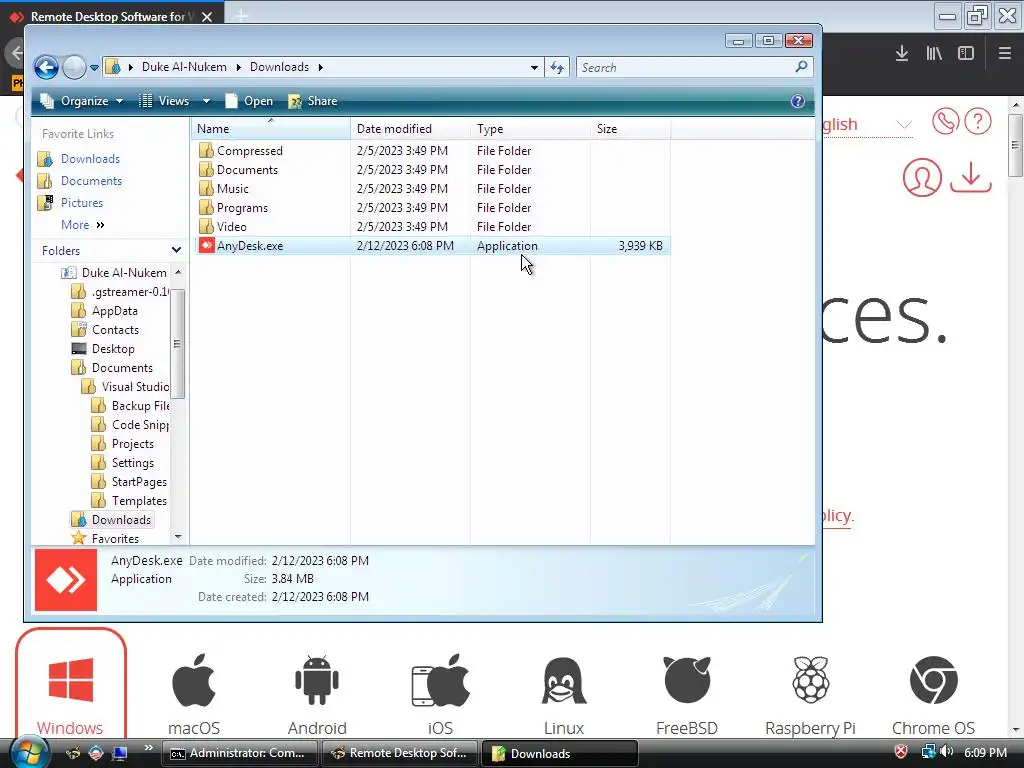Viewport: 1024px width, 768px height.
Task: Open browser downloads arrow icon
Action: (902, 54)
